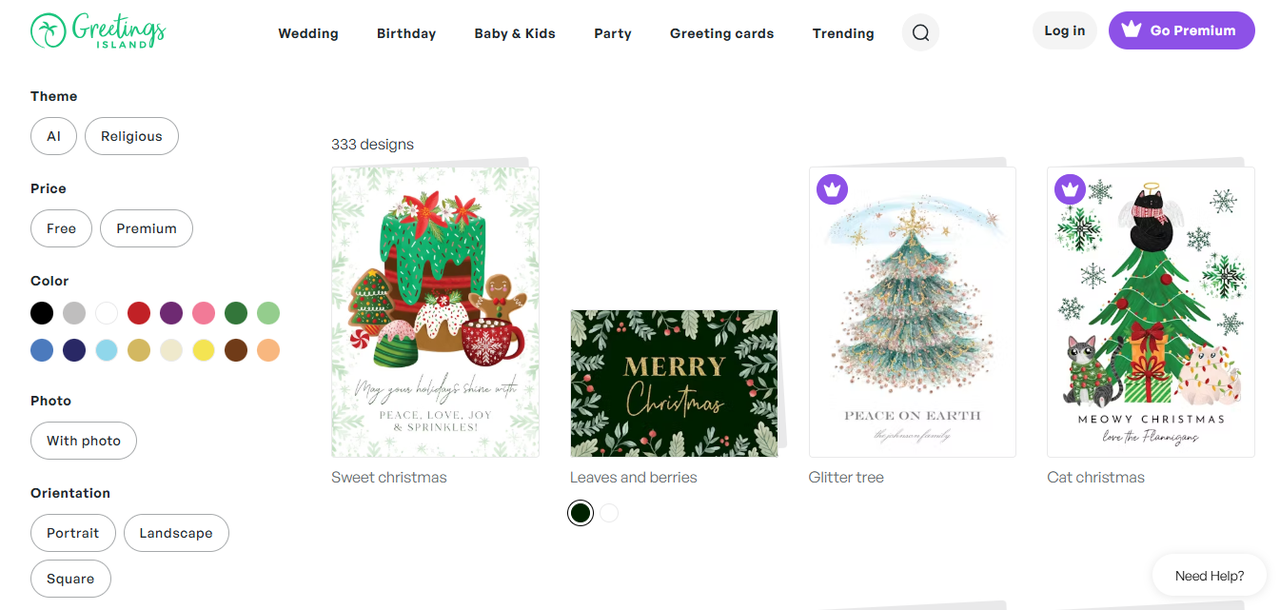Image resolution: width=1280 pixels, height=610 pixels.
Task: Toggle the Religious theme filter
Action: click(x=131, y=135)
